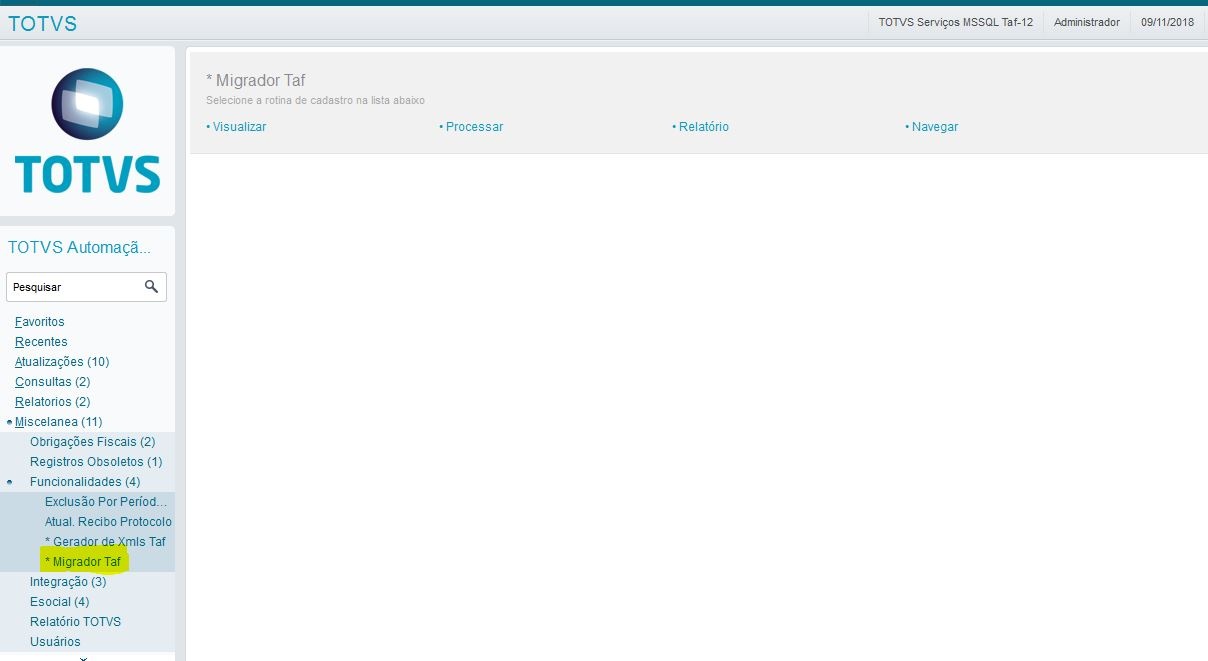Select Exclusão Por Período routine

pos(106,502)
